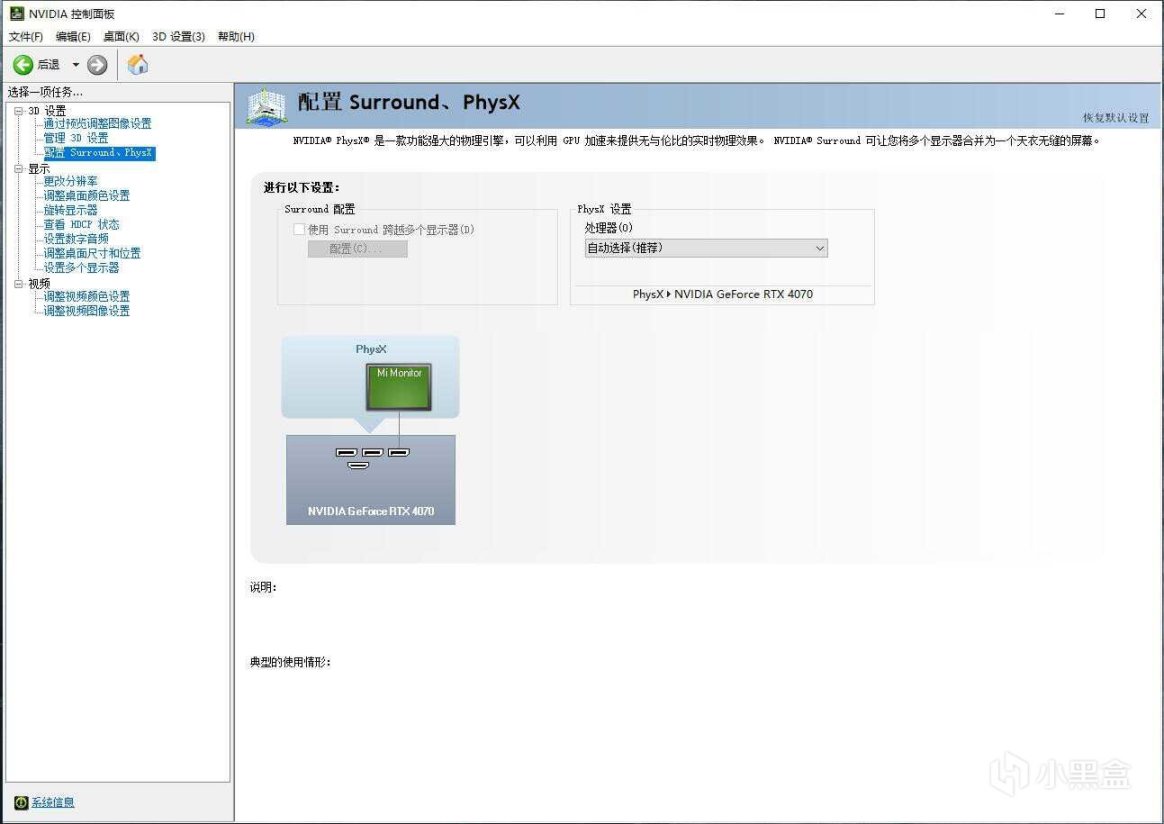
Task: Open the 桌面(K) menu
Action: [120, 35]
